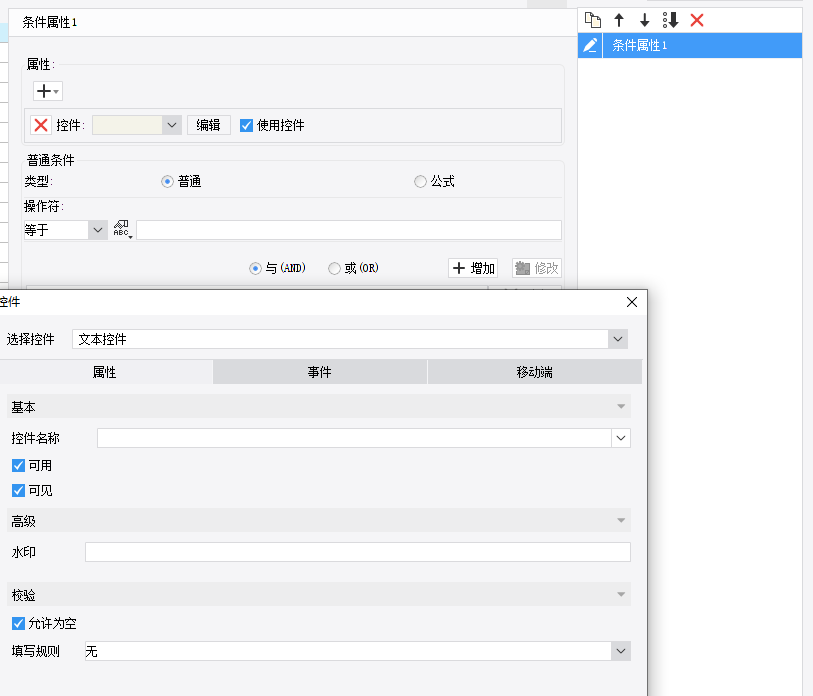The image size is (813, 696).
Task: Click into the 水印 text field
Action: (x=357, y=552)
